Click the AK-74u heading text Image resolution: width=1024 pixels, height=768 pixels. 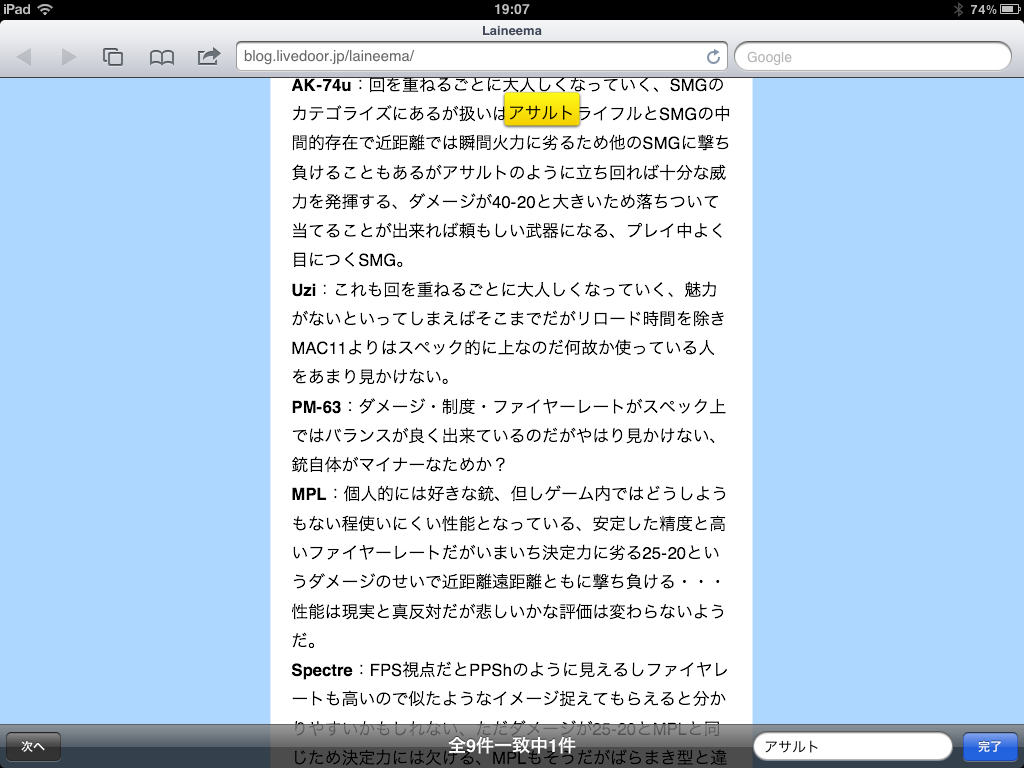[x=321, y=85]
